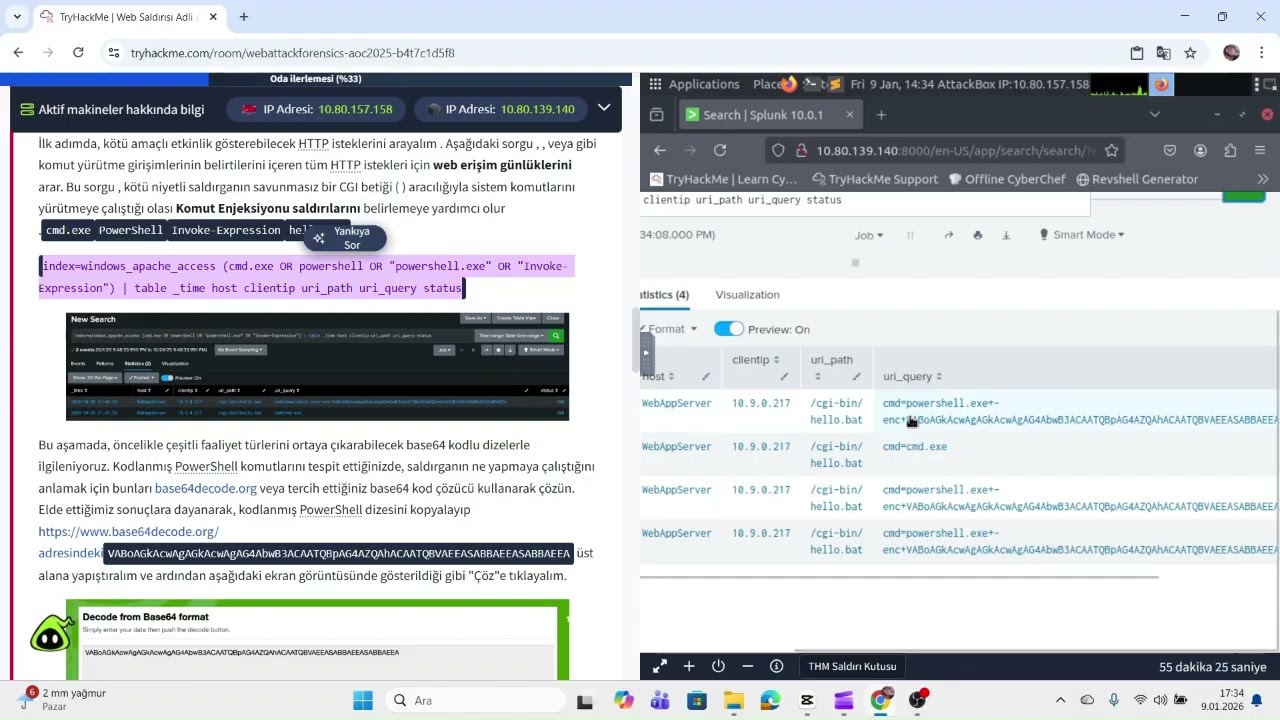
Task: List all Firefox tabs with the chevron
Action: pyautogui.click(x=1155, y=115)
